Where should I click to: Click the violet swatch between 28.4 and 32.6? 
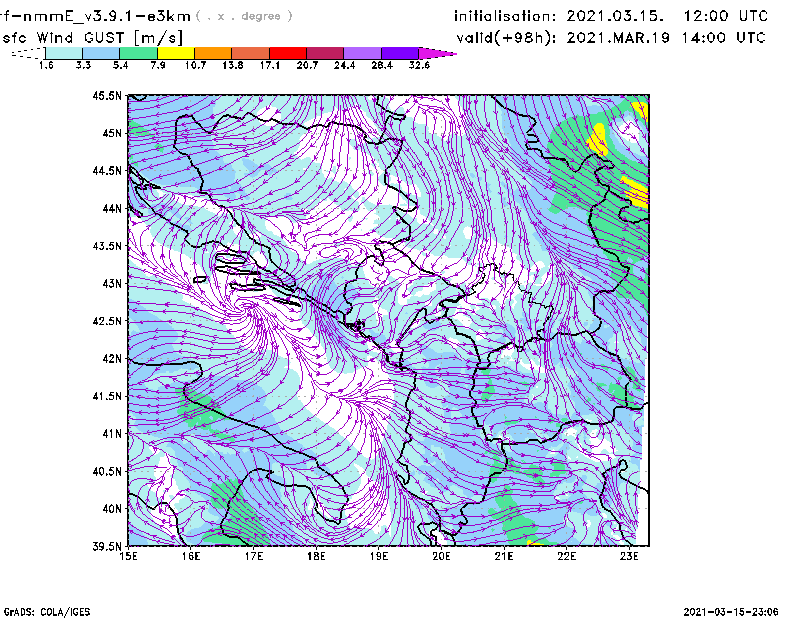click(400, 53)
